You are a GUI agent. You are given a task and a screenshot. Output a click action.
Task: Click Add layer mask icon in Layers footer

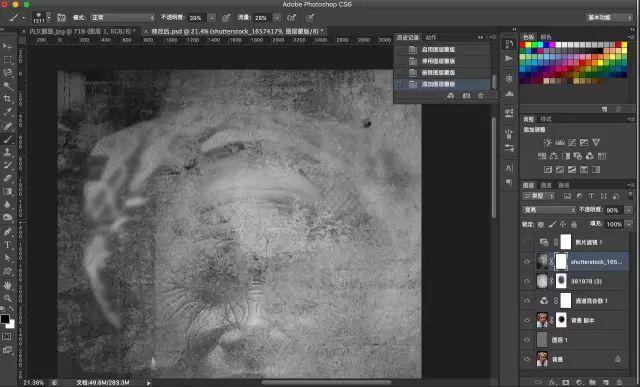pyautogui.click(x=565, y=383)
